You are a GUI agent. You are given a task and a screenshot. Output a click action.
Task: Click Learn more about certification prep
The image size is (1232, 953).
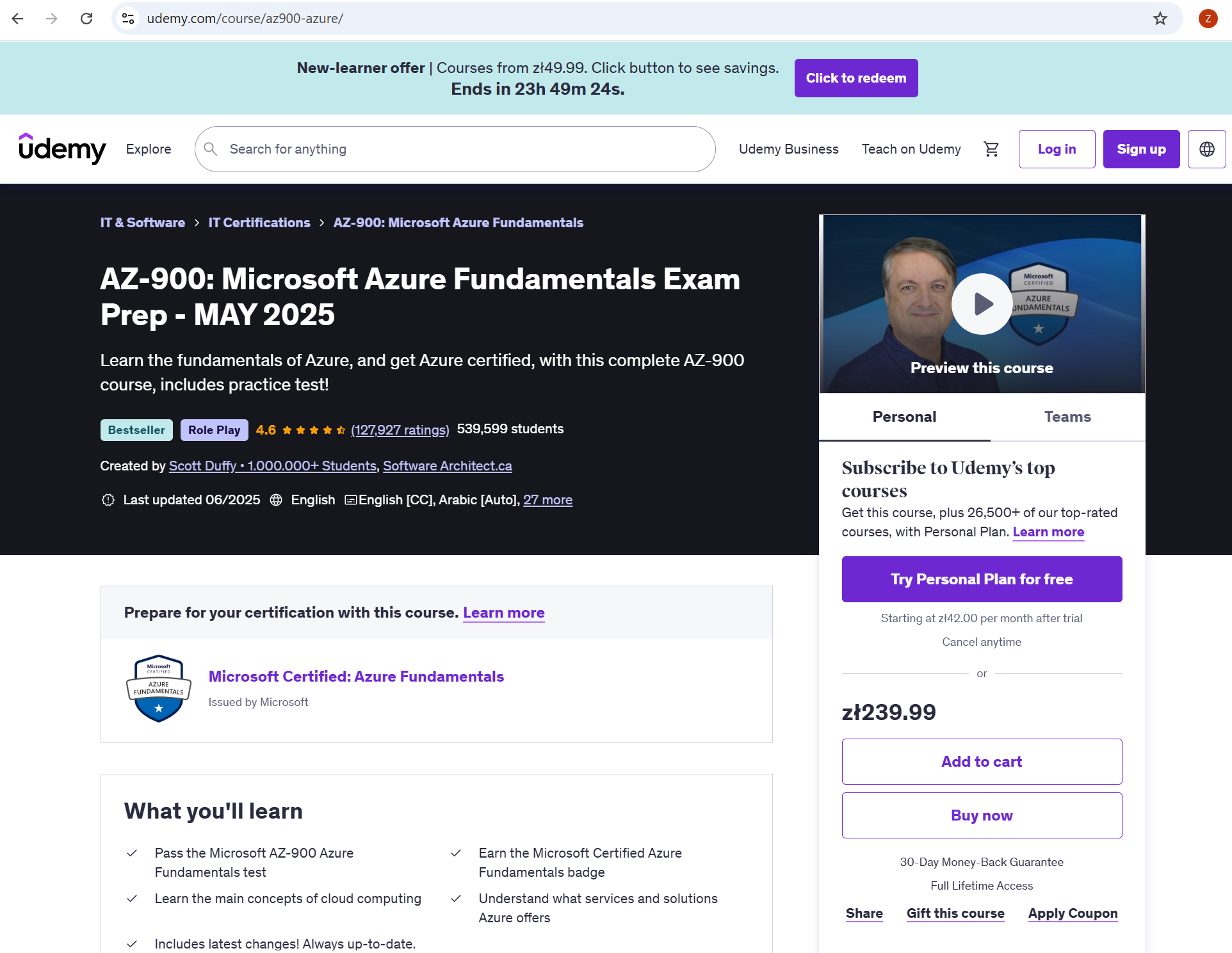click(504, 613)
